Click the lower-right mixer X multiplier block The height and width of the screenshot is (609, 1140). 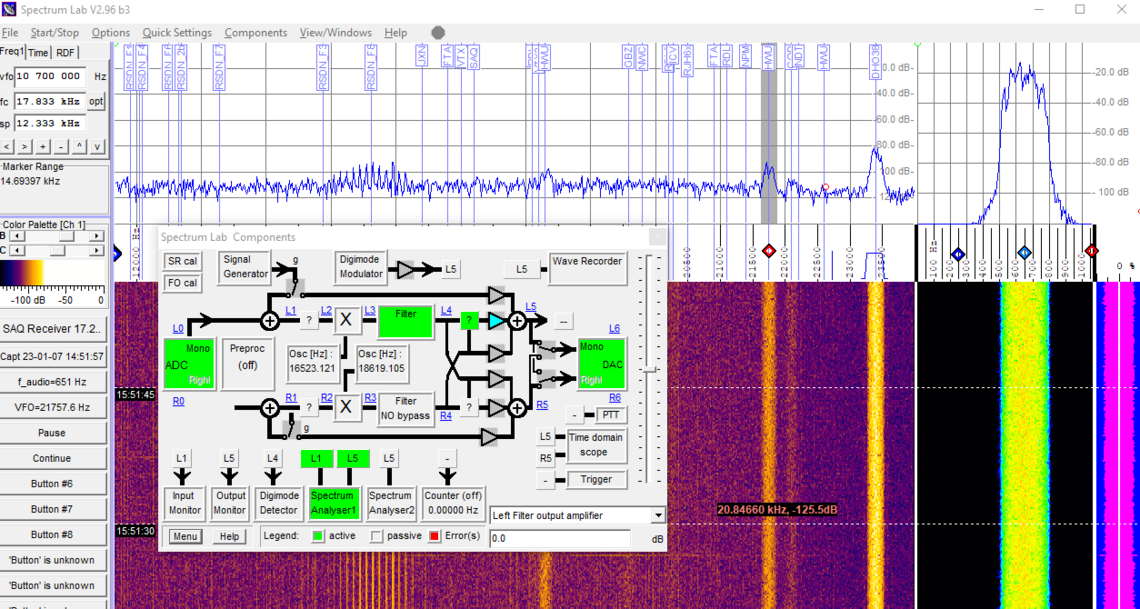coord(346,408)
